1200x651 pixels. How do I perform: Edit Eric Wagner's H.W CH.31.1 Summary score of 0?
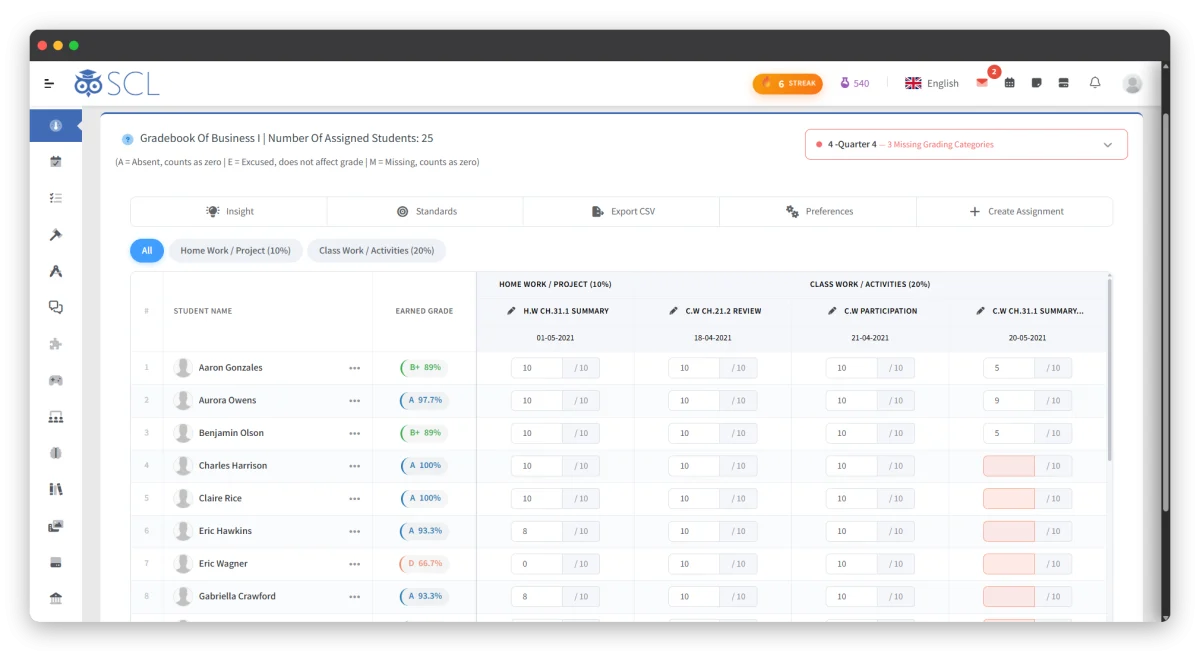[537, 564]
